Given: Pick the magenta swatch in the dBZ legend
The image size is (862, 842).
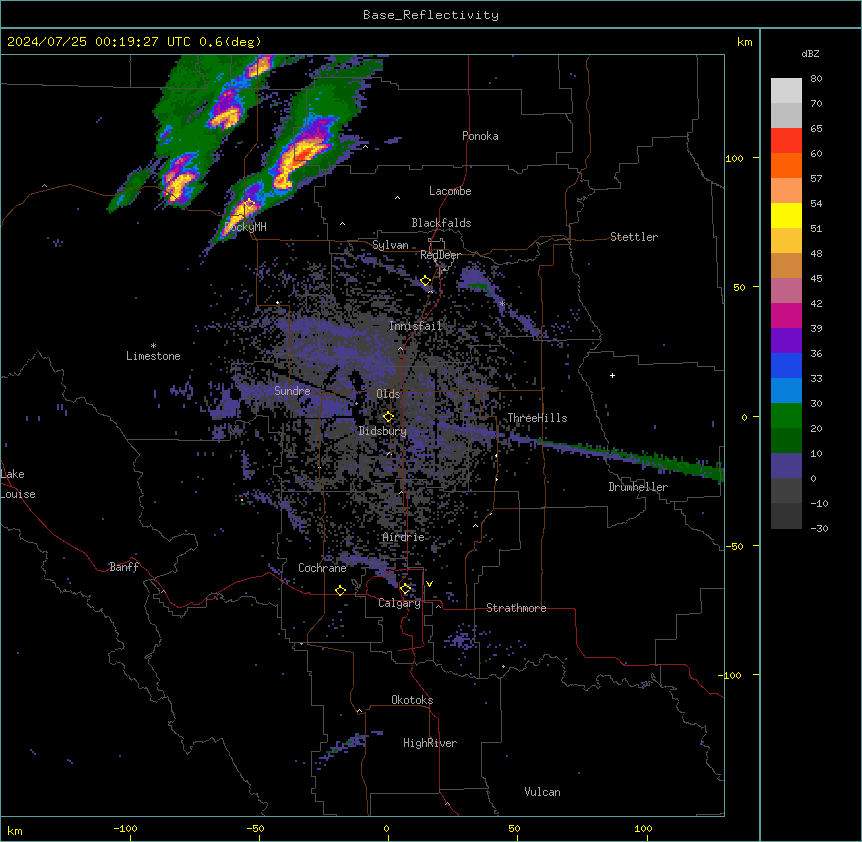Looking at the screenshot, I should point(786,315).
